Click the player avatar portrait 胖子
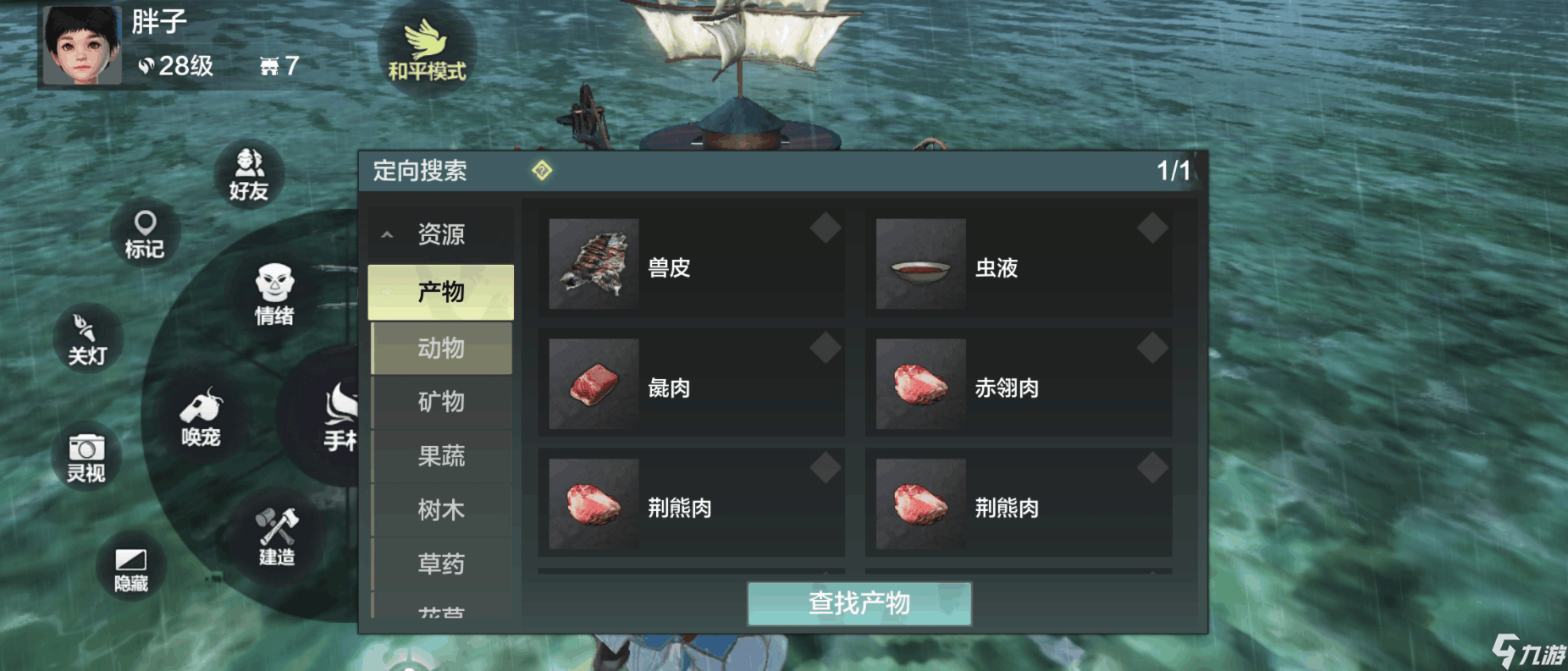The height and width of the screenshot is (671, 1568). [x=83, y=45]
